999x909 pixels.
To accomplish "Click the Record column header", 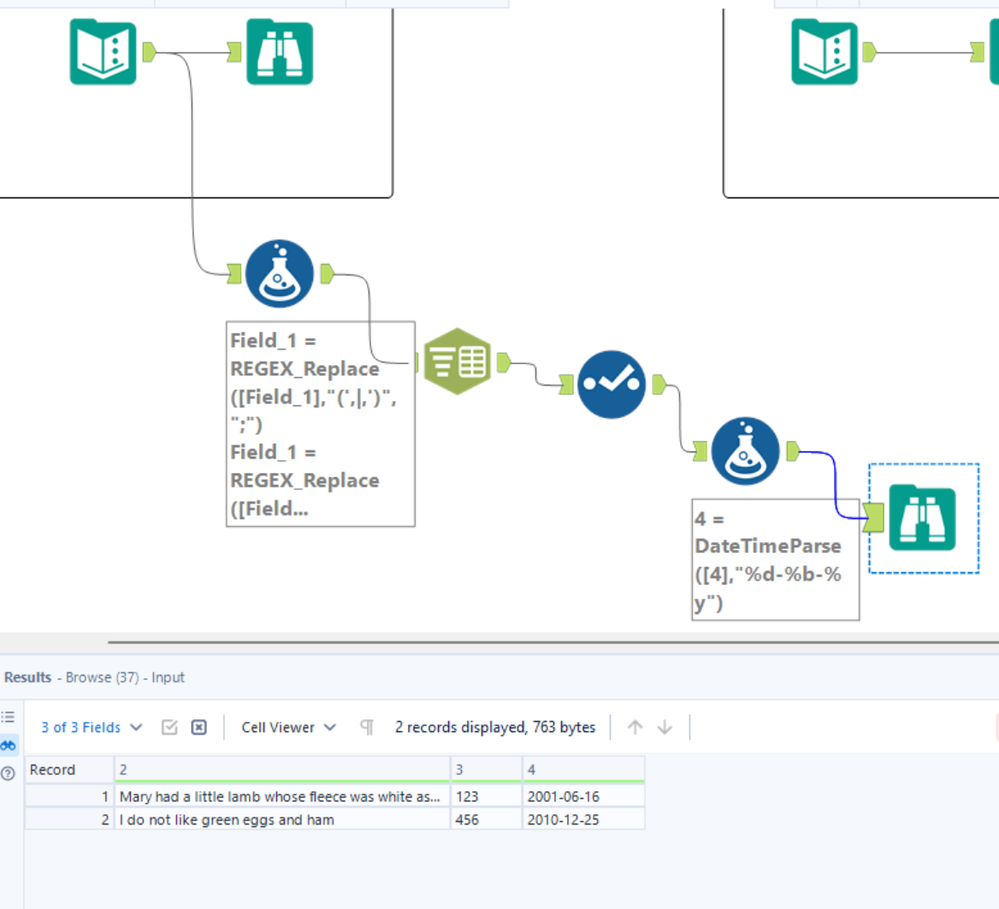I will [x=69, y=769].
